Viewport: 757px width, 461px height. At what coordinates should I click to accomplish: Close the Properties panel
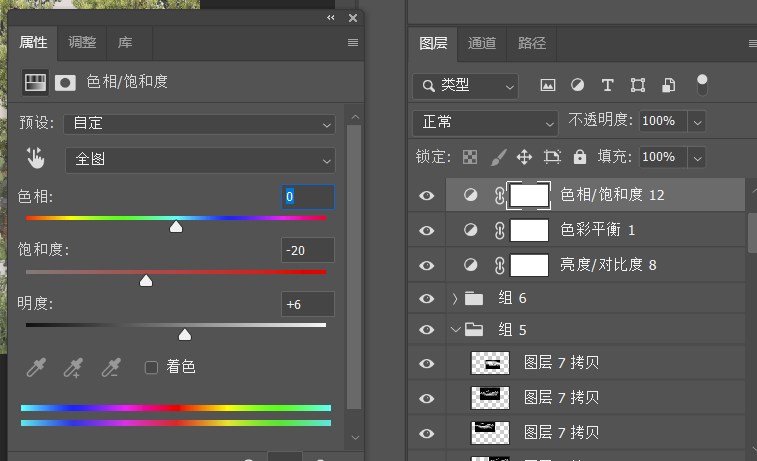pos(353,18)
